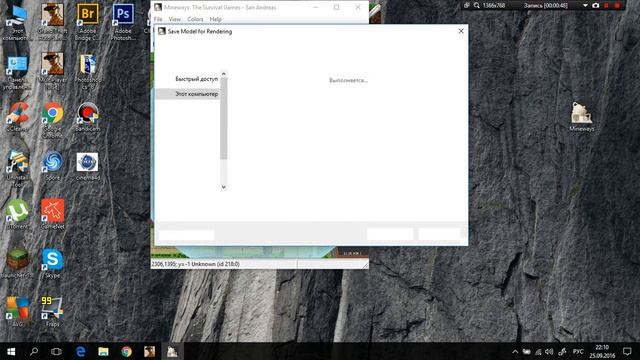Viewport: 640px width, 360px height.
Task: Click the recorder bar magnifier icon
Action: 476,5
